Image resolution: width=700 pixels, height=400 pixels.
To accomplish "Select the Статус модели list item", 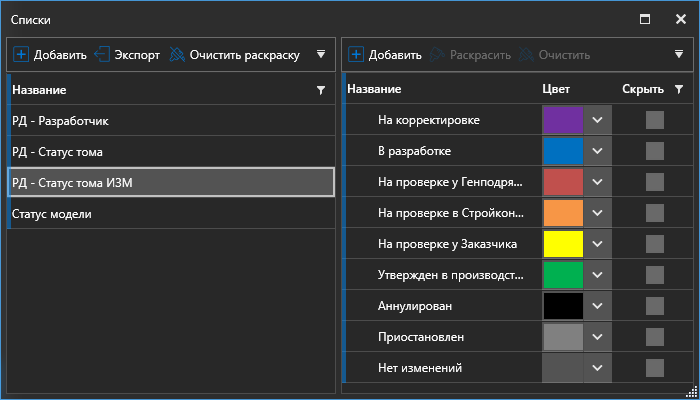I will 170,213.
